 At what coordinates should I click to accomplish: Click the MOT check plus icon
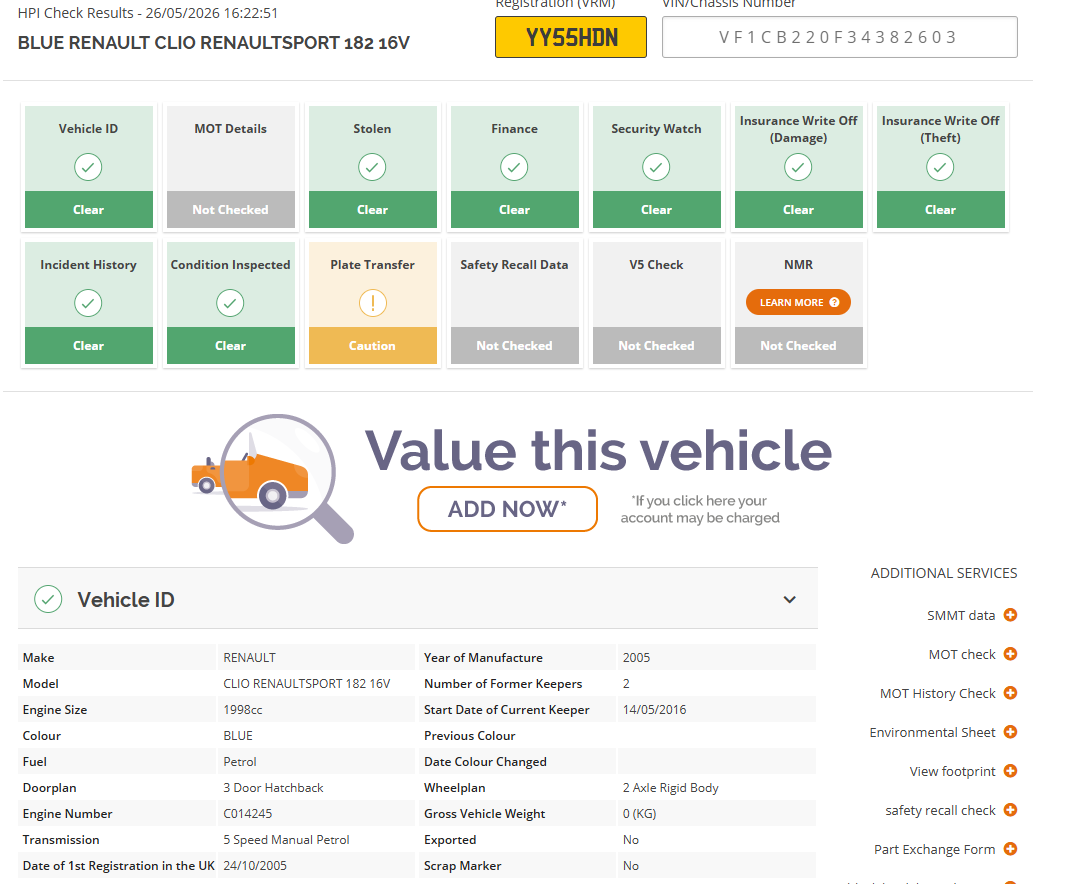1011,654
